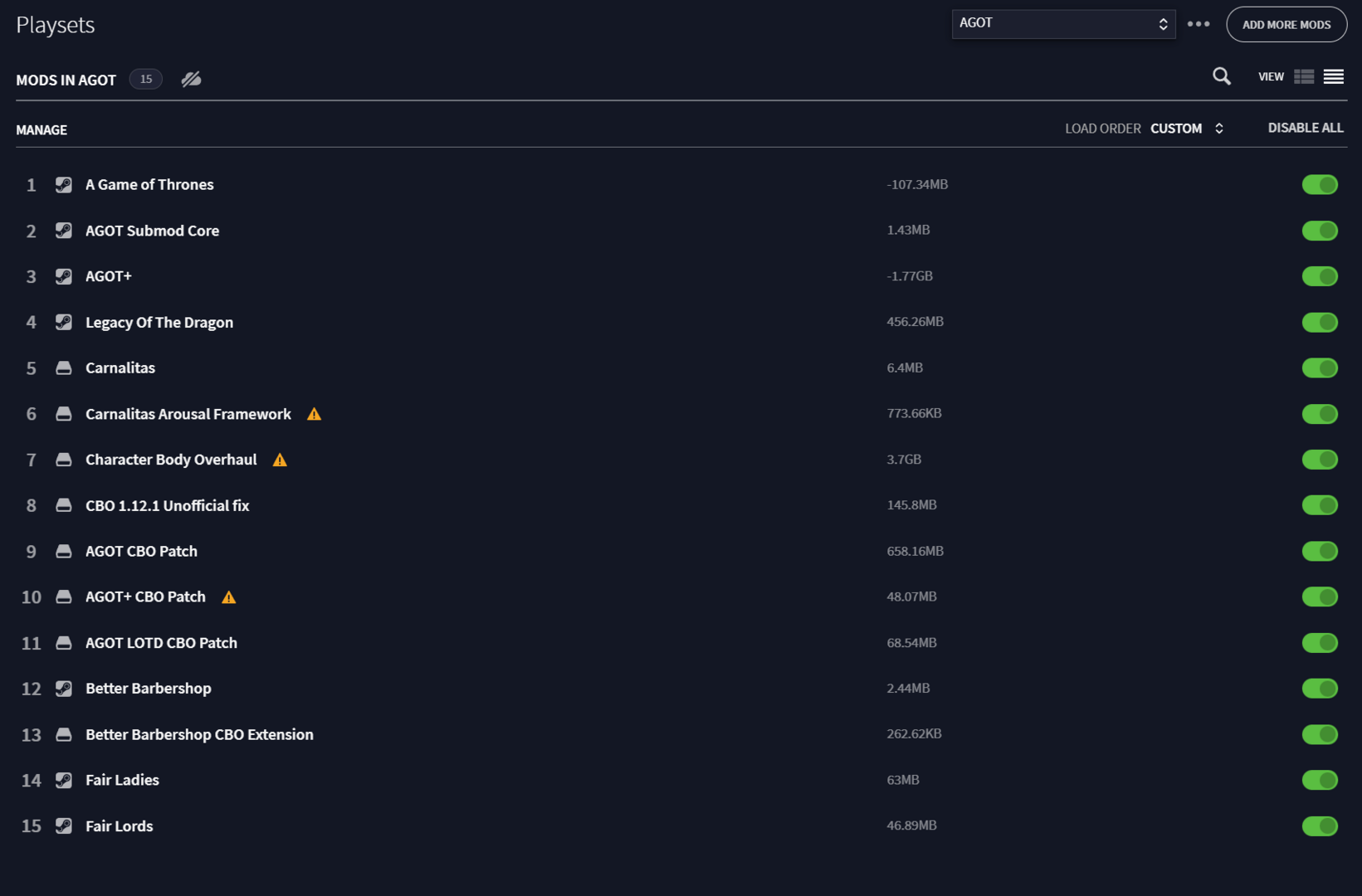Click the local drive icon beside AGOT CBO Patch
Image resolution: width=1362 pixels, height=896 pixels.
point(64,551)
